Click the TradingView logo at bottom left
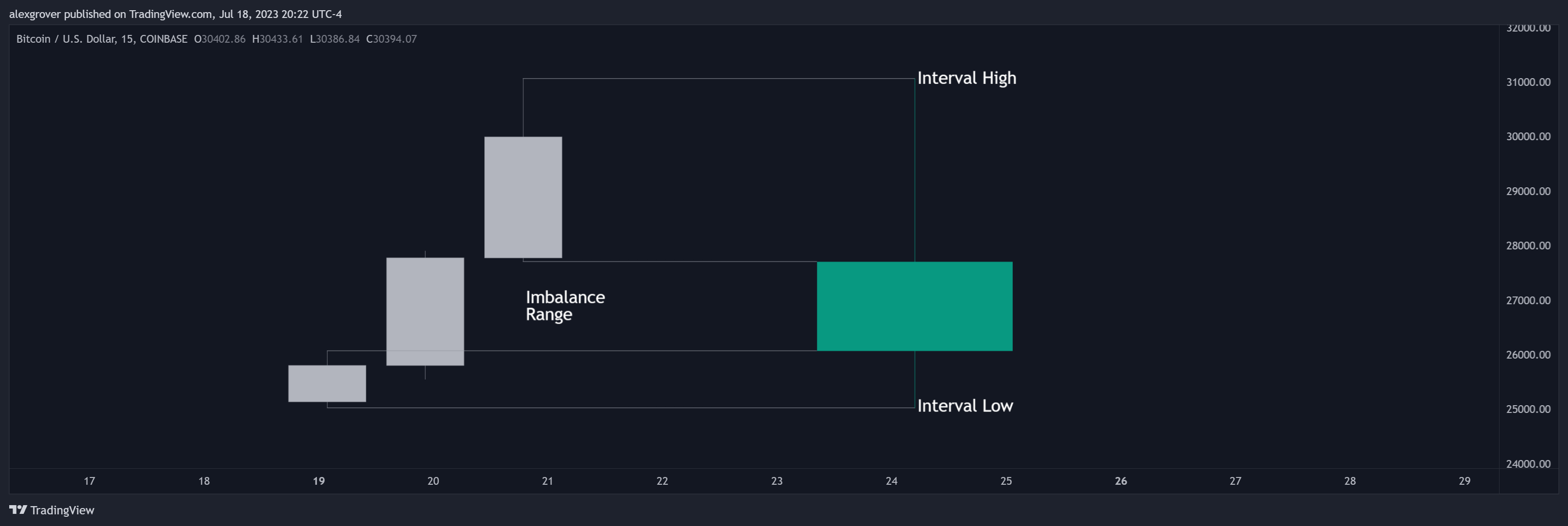The image size is (1568, 526). pos(52,510)
